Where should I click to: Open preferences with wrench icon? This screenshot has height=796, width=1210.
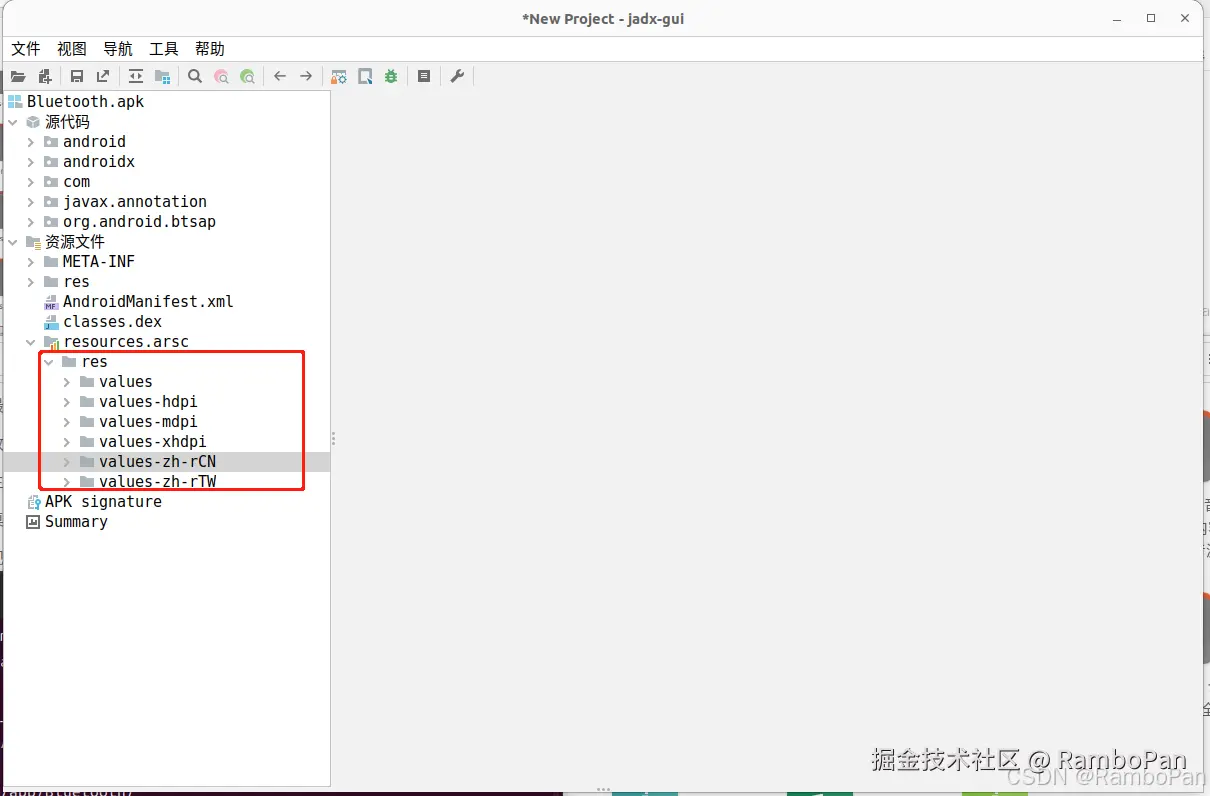tap(457, 76)
